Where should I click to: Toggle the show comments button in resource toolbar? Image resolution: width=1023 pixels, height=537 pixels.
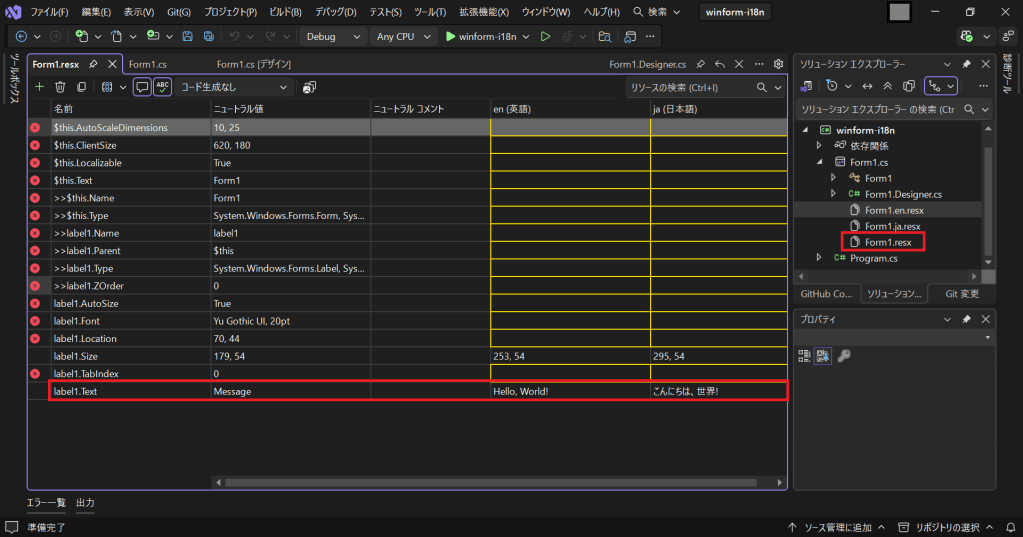142,87
